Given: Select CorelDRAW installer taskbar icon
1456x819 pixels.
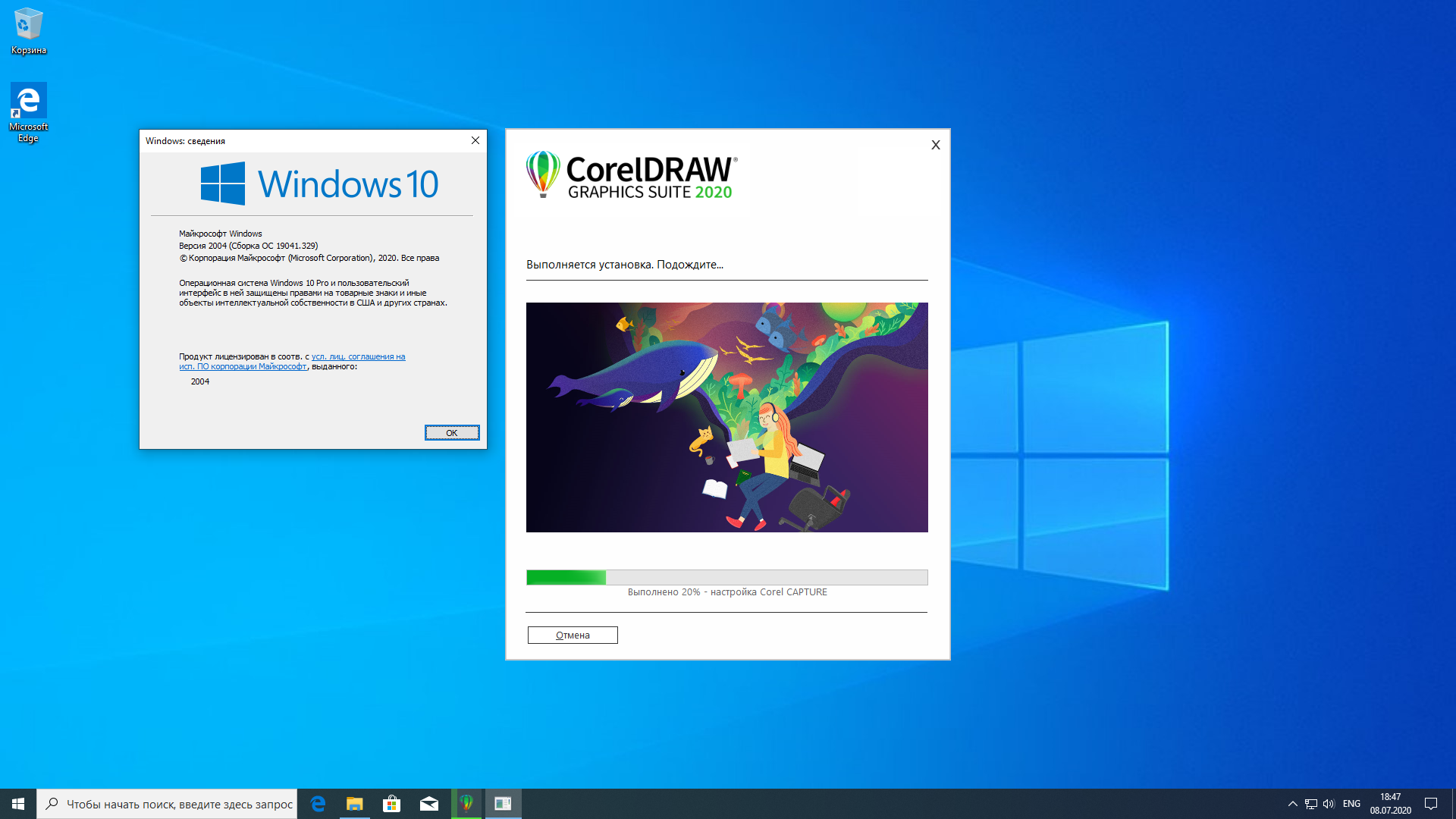Looking at the screenshot, I should [x=466, y=804].
